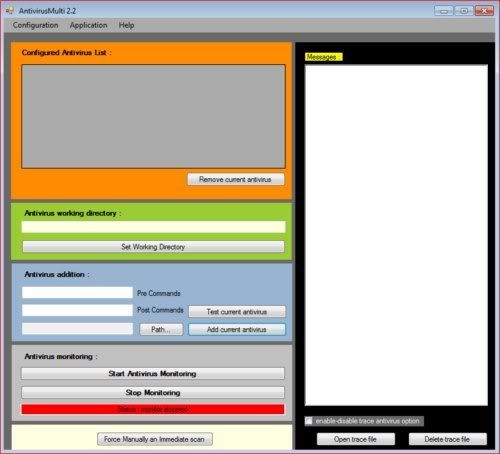500x454 pixels.
Task: Open the Path... file browser button
Action: pyautogui.click(x=161, y=329)
